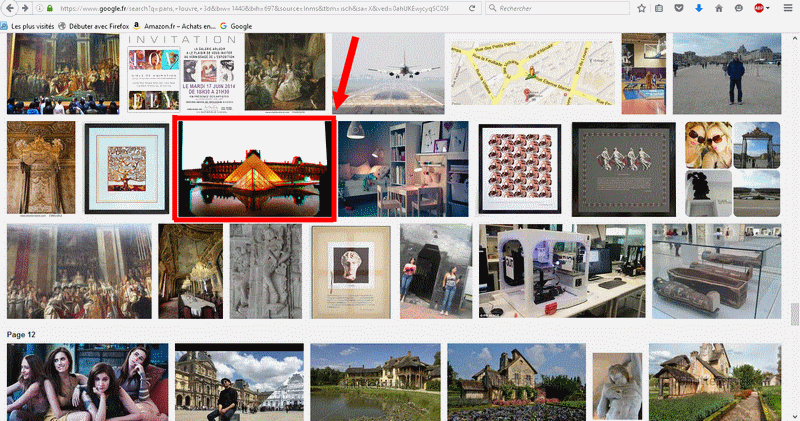Select the grey stone relief carving thumbnail
The width and height of the screenshot is (800, 421).
pyautogui.click(x=265, y=271)
